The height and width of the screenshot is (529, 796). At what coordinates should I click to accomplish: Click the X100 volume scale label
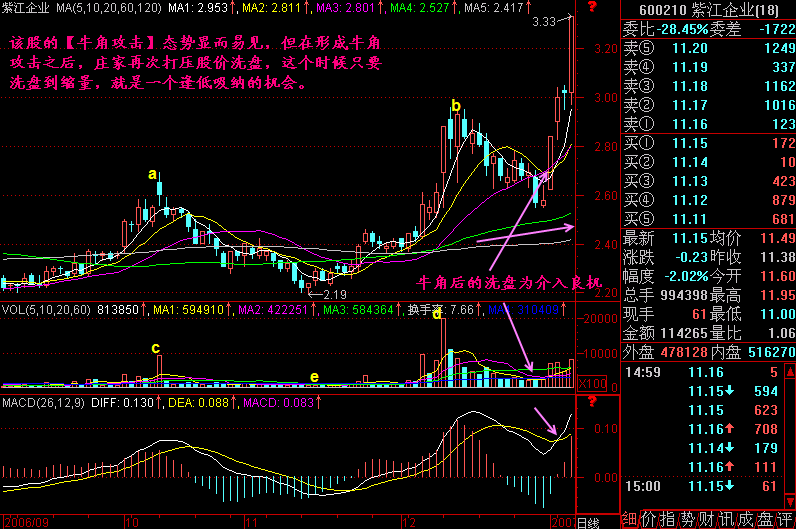pyautogui.click(x=591, y=383)
